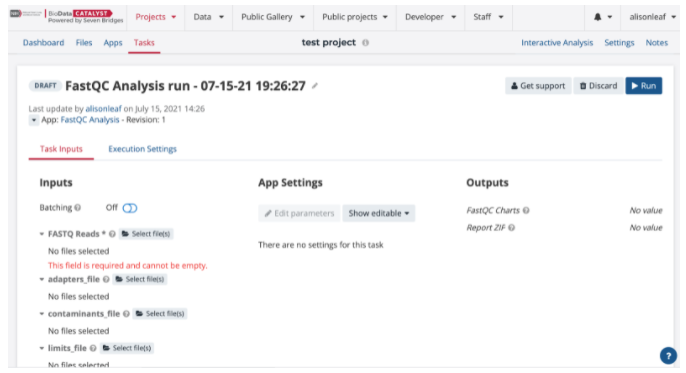686x373 pixels.
Task: Open notifications bell icon
Action: click(598, 17)
